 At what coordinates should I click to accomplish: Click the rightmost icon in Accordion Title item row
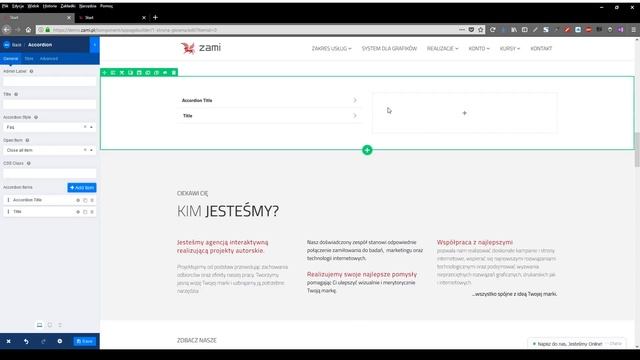[x=92, y=200]
